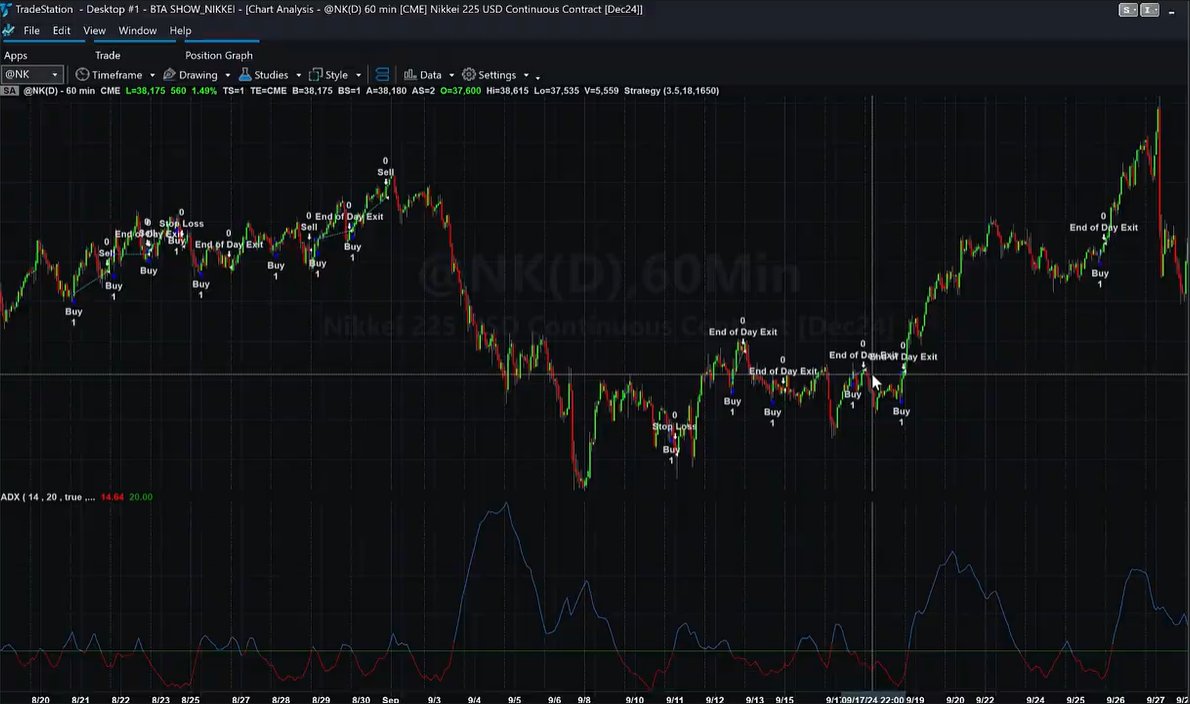Expand the Settings dropdown arrow
Image resolution: width=1190 pixels, height=704 pixels.
point(526,75)
